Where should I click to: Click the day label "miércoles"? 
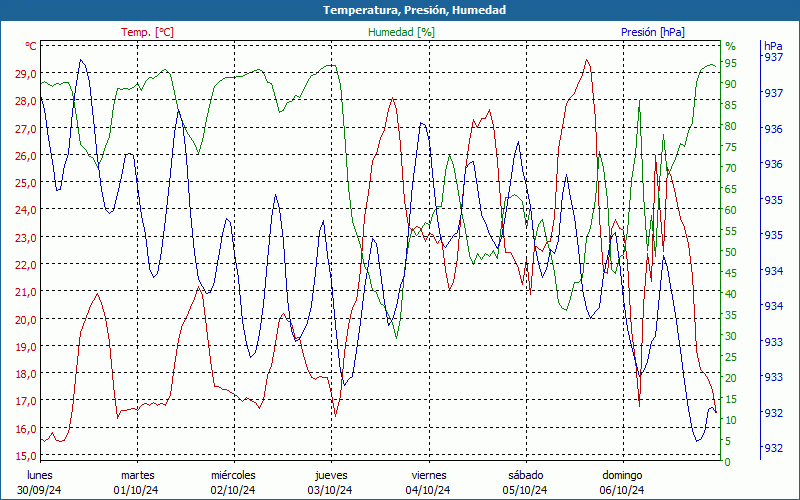coord(233,475)
